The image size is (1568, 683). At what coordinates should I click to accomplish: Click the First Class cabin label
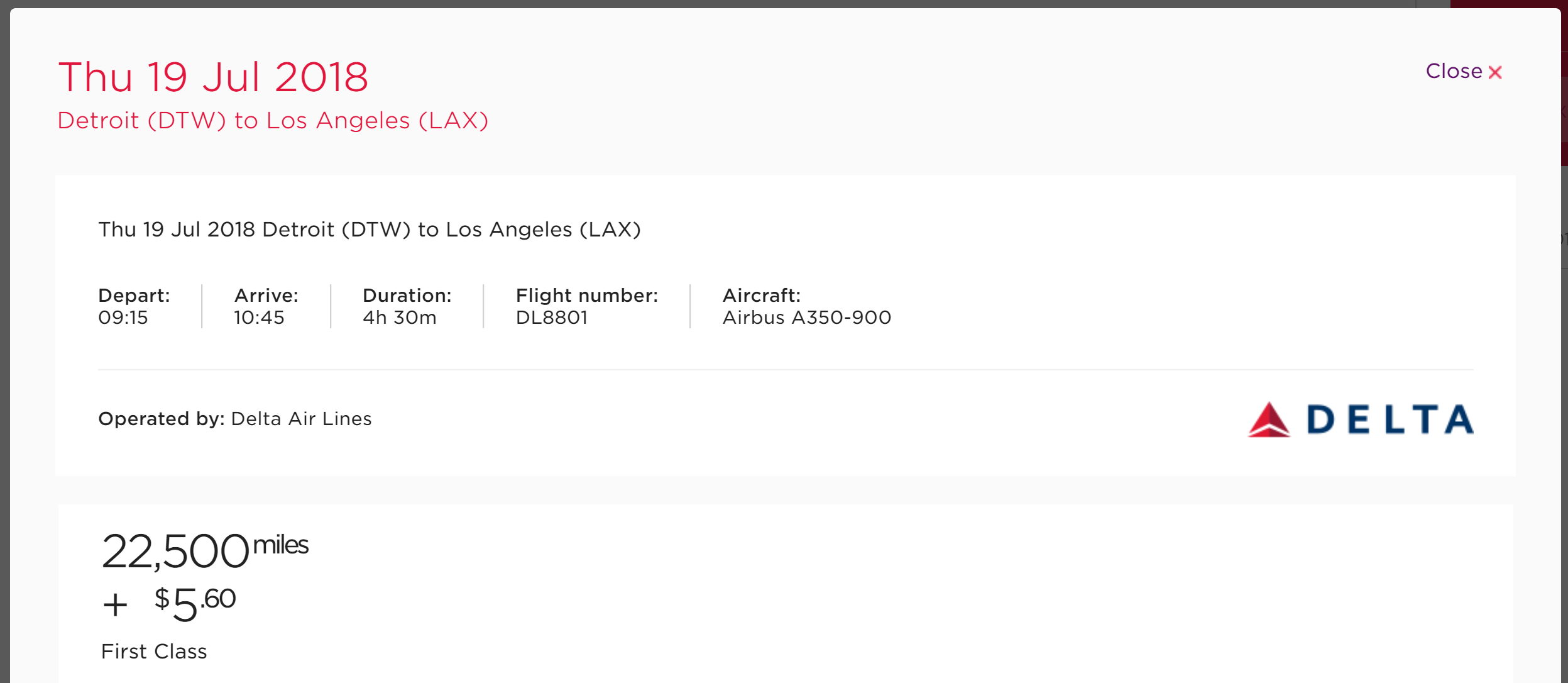pos(154,652)
